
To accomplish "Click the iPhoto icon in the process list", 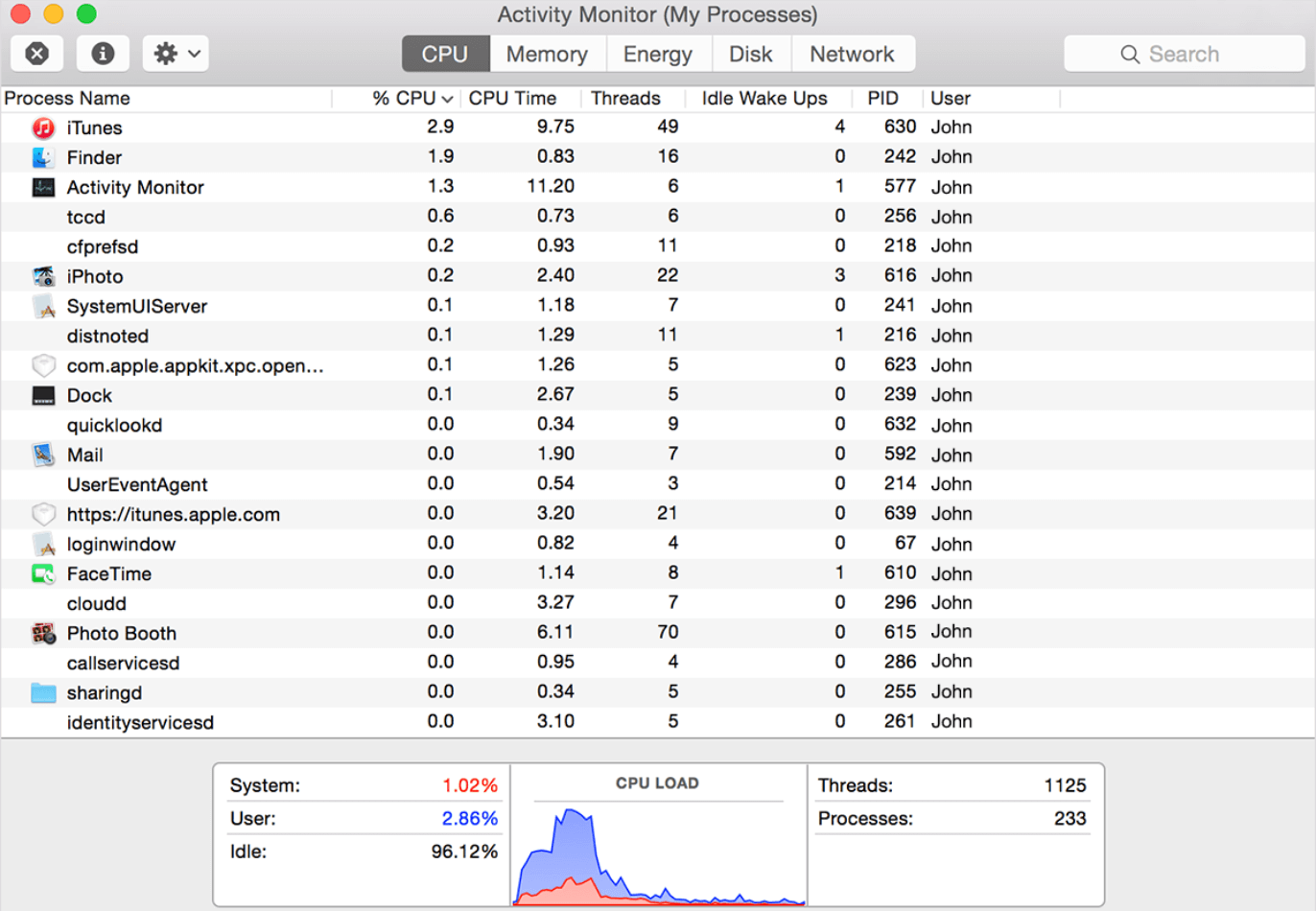I will 42,276.
